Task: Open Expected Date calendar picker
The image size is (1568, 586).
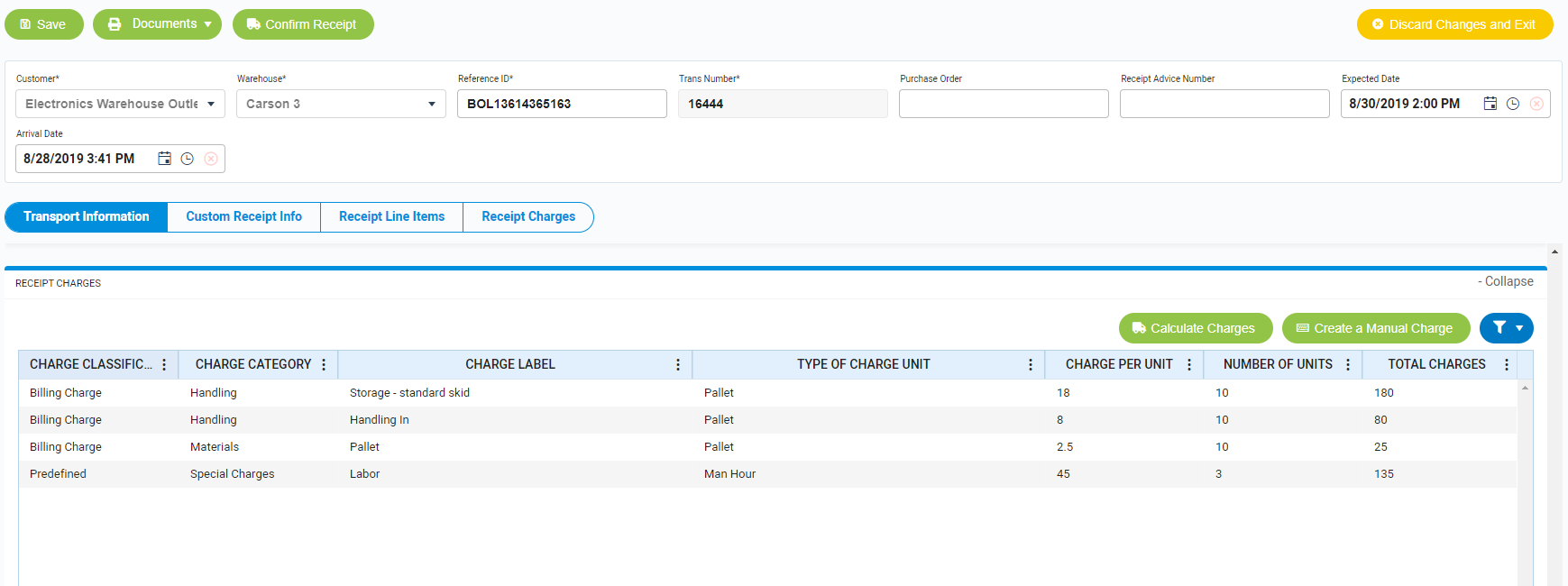Action: click(x=1490, y=104)
